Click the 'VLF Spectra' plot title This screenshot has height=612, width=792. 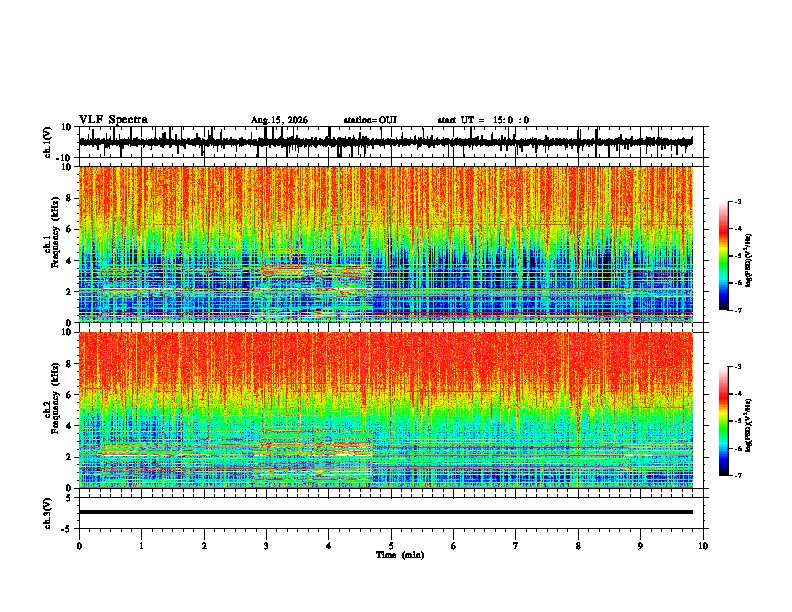[113, 120]
